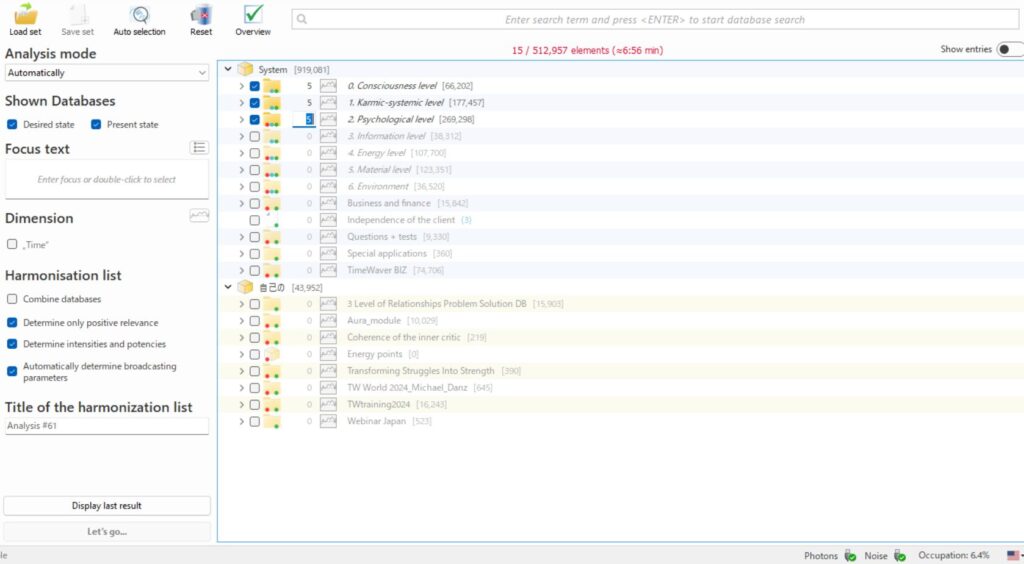Click the Let's go... button
This screenshot has width=1024, height=564.
pyautogui.click(x=107, y=531)
